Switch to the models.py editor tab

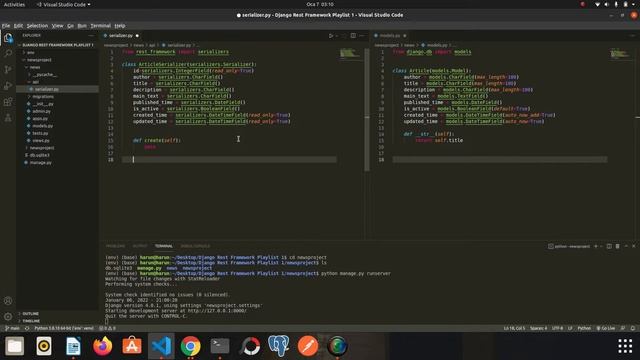coord(390,36)
